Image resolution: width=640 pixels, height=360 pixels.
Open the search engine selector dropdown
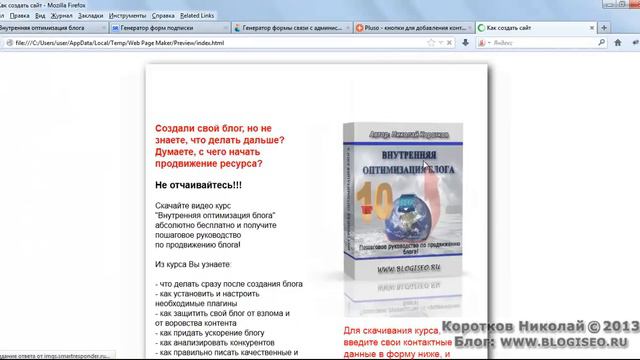point(484,43)
